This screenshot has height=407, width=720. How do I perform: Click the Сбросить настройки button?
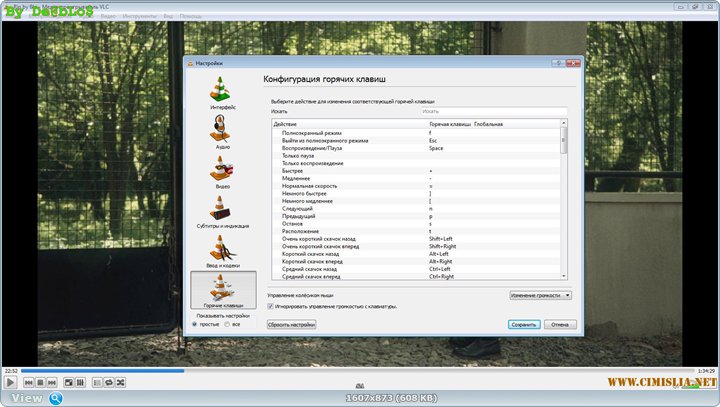click(293, 325)
